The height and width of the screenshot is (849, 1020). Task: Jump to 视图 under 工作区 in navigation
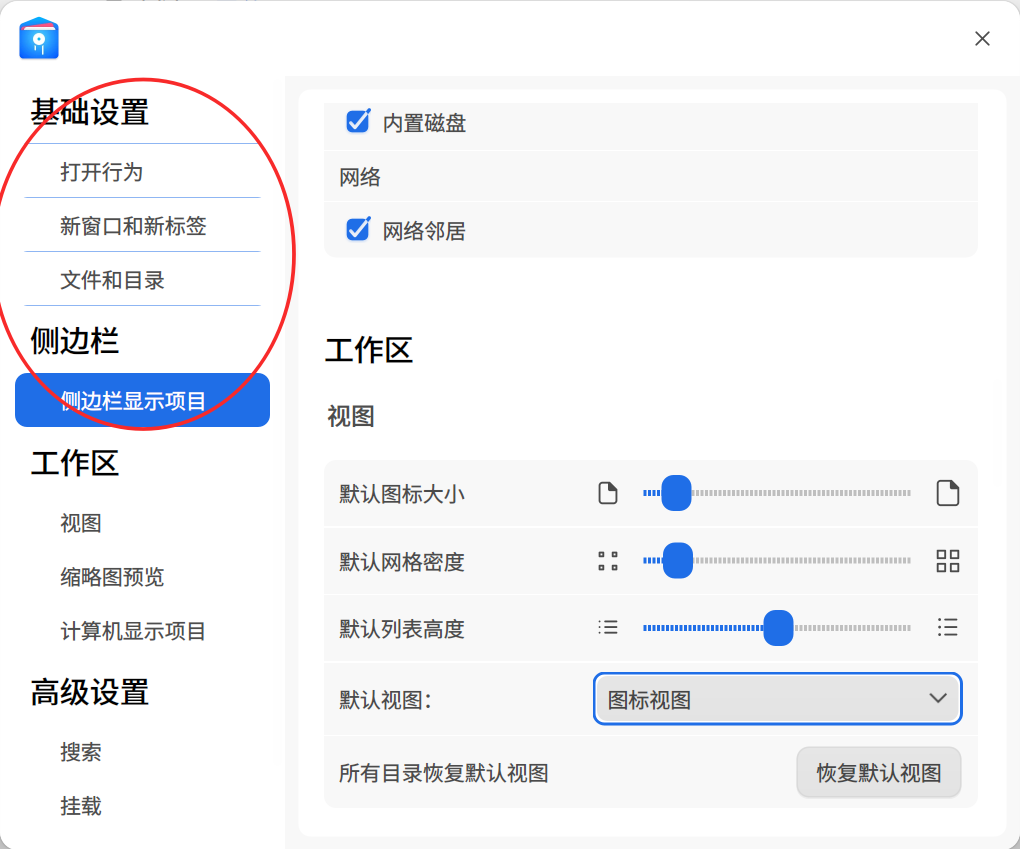point(81,522)
